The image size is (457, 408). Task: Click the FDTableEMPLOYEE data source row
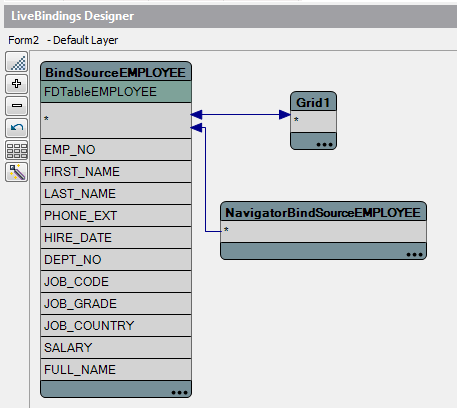click(116, 92)
